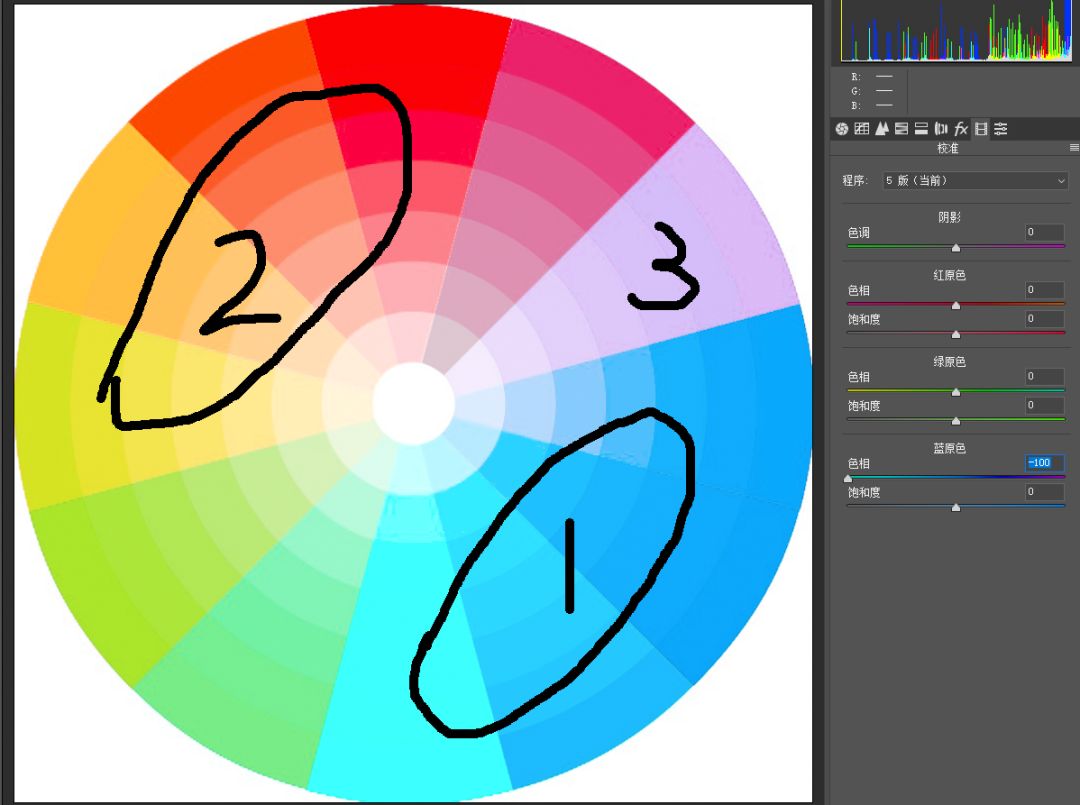Open the fx Effects tab icon
Screen dimensions: 1080x805
(x=961, y=129)
